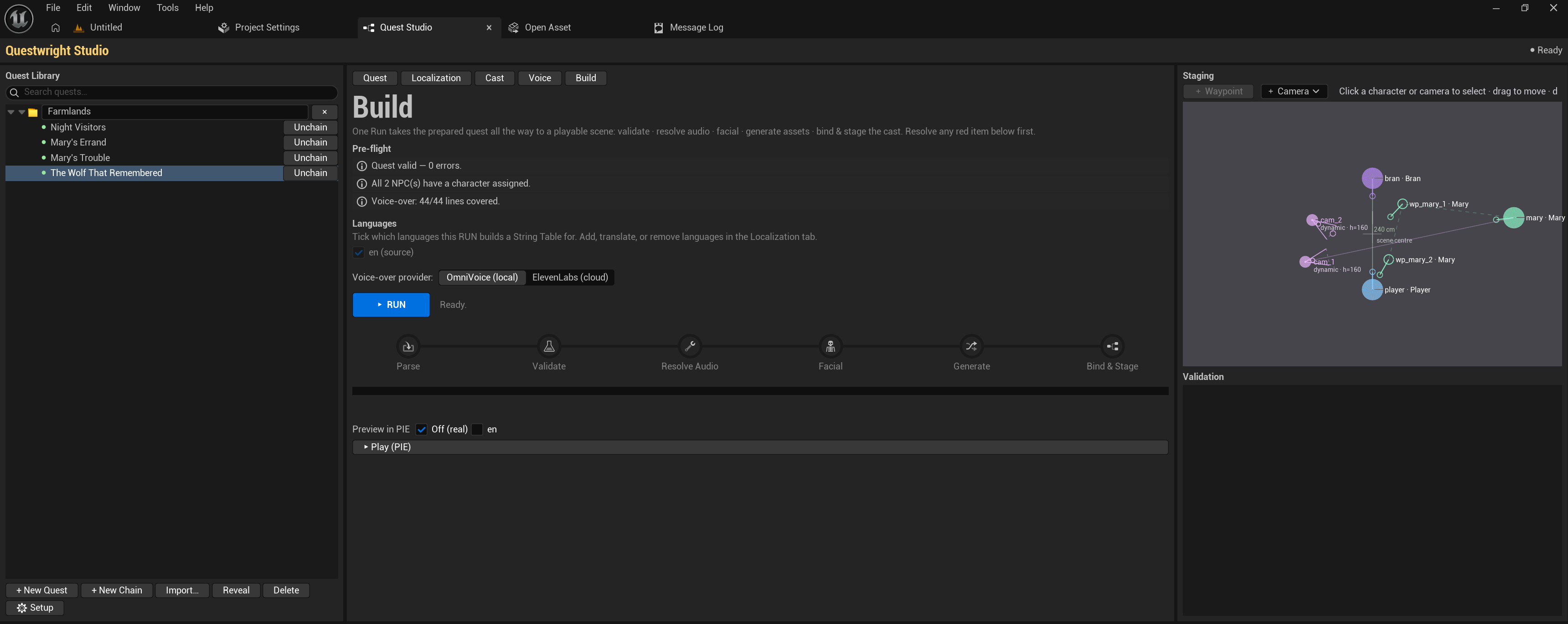This screenshot has width=1568, height=624.
Task: Click the Facial step icon
Action: pos(830,346)
